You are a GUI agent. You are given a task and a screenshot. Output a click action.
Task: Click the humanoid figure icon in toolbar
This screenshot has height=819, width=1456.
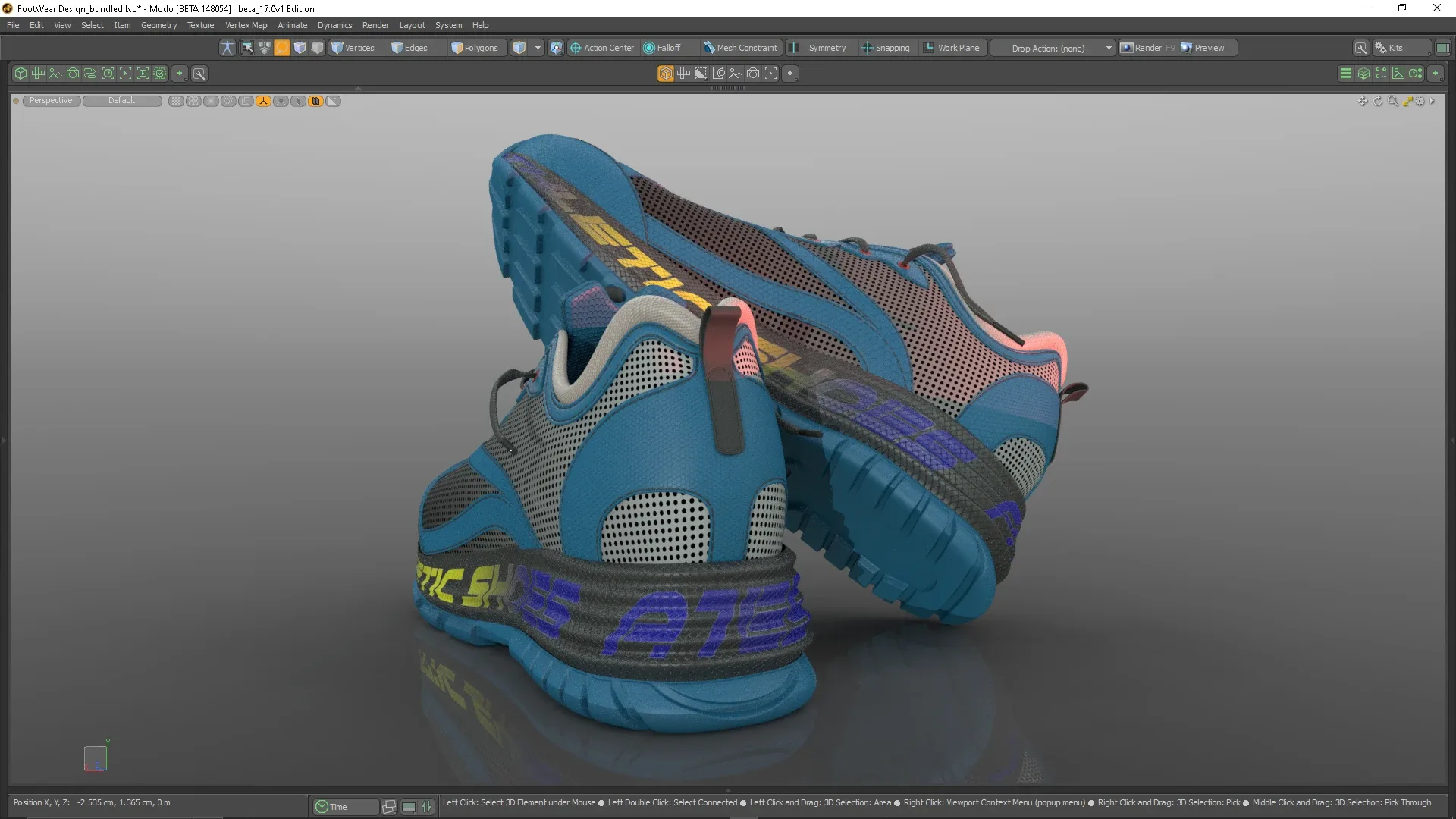[227, 48]
